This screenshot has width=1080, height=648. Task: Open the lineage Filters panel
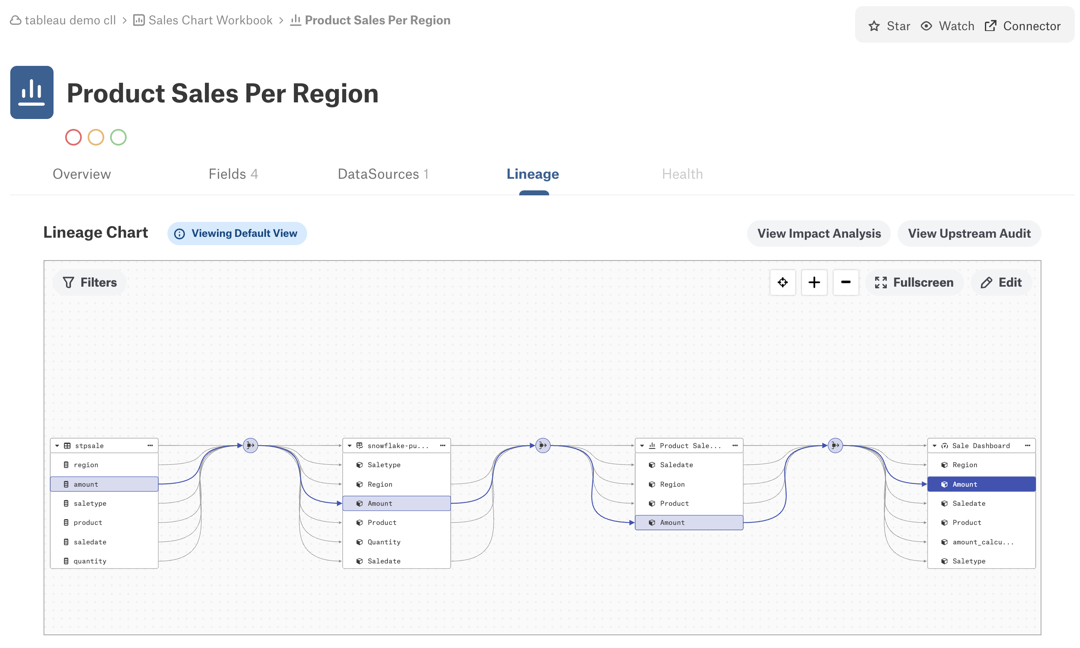tap(90, 282)
